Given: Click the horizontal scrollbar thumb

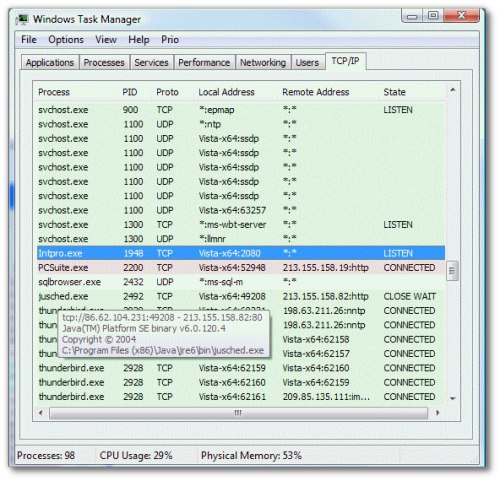Looking at the screenshot, I should (238, 413).
